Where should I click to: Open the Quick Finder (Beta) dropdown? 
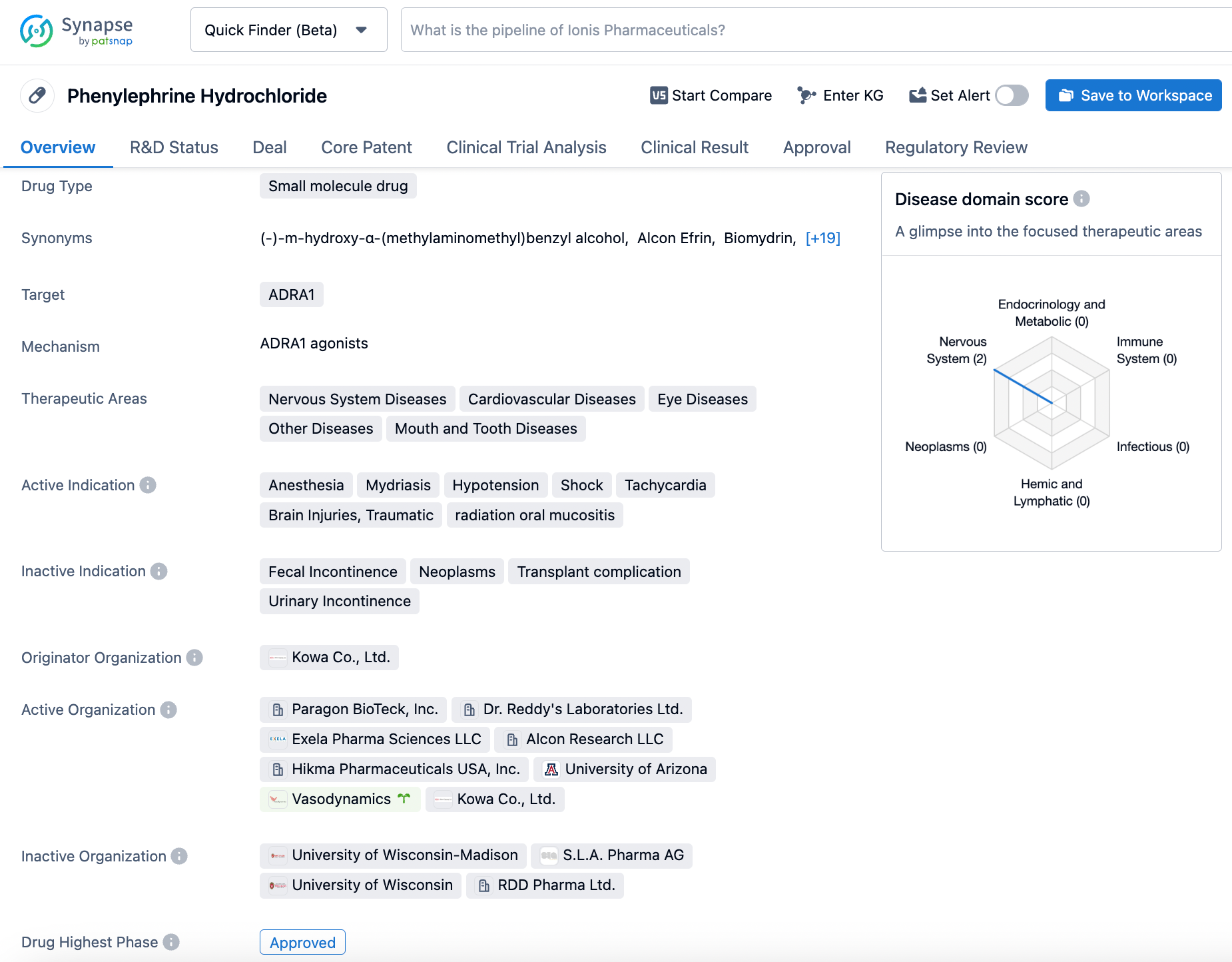tap(288, 30)
